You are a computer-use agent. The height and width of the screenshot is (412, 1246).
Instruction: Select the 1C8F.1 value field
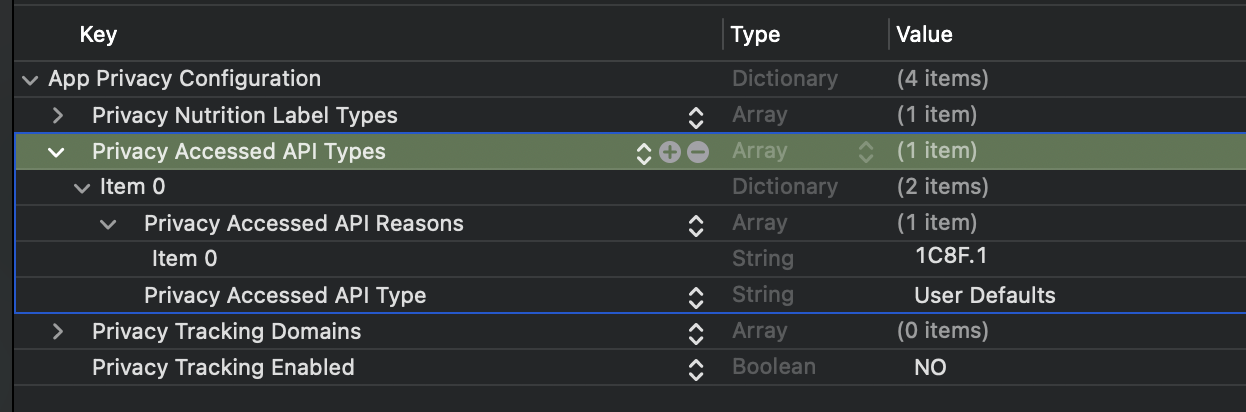point(951,256)
